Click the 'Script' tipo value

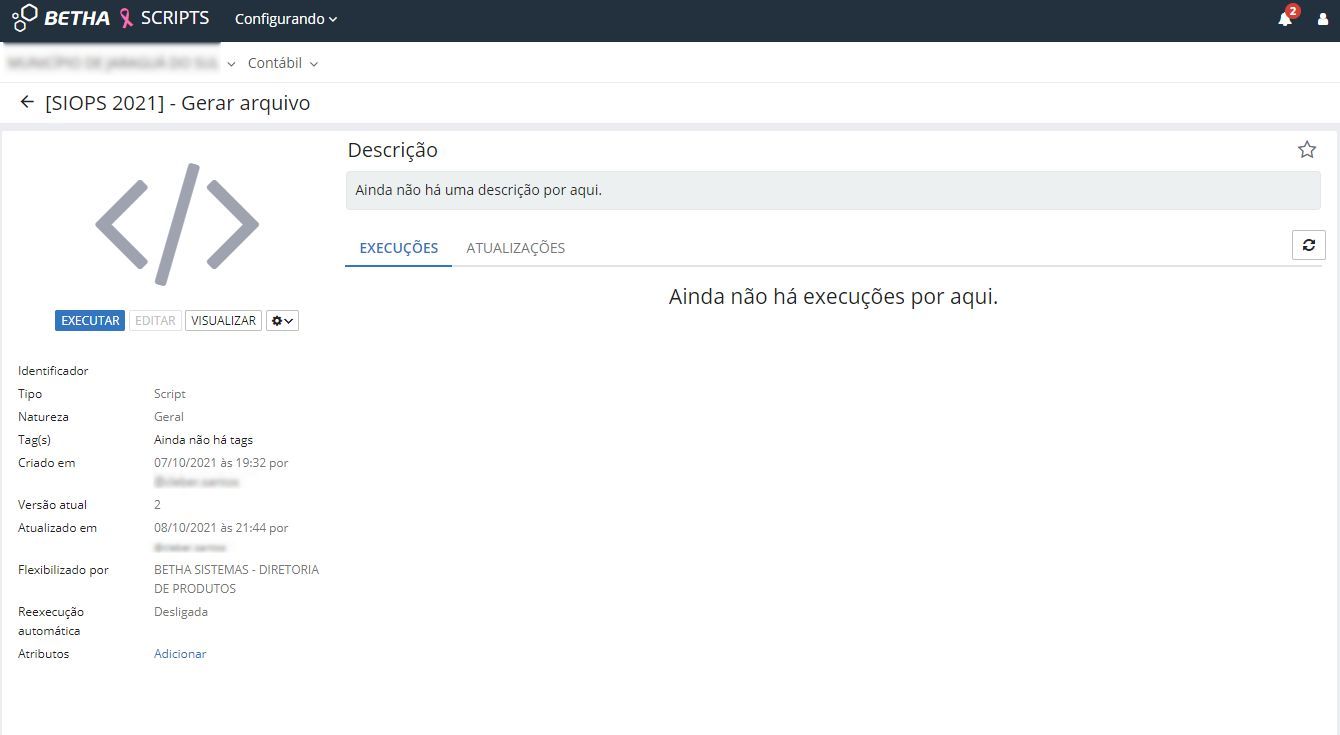tap(170, 394)
